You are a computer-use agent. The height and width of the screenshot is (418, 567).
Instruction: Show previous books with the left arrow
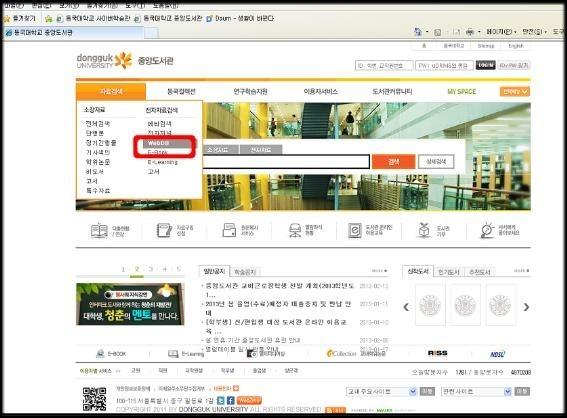click(x=406, y=307)
